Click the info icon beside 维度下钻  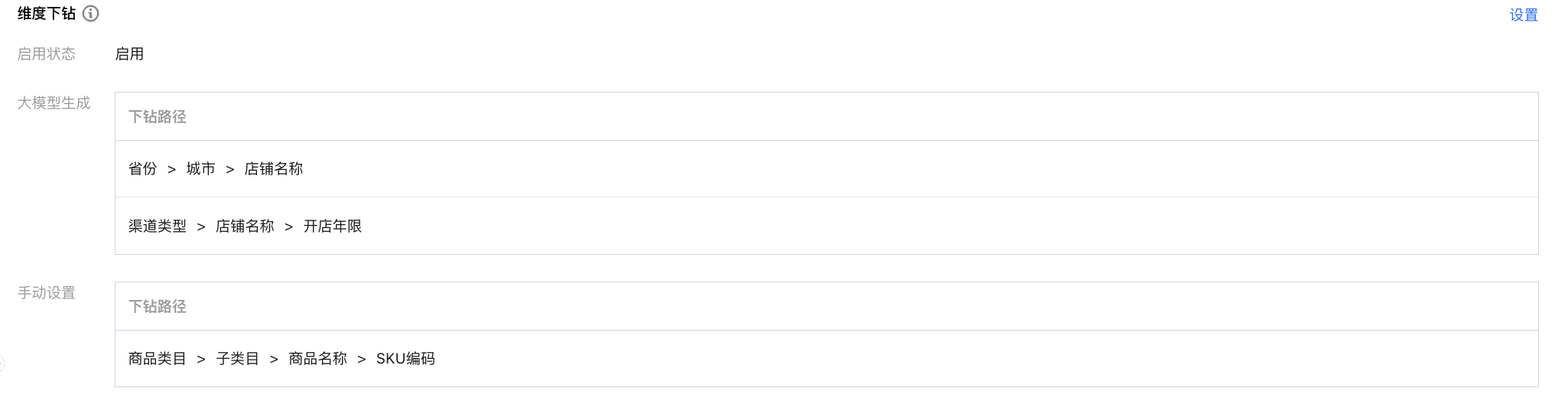pyautogui.click(x=91, y=14)
